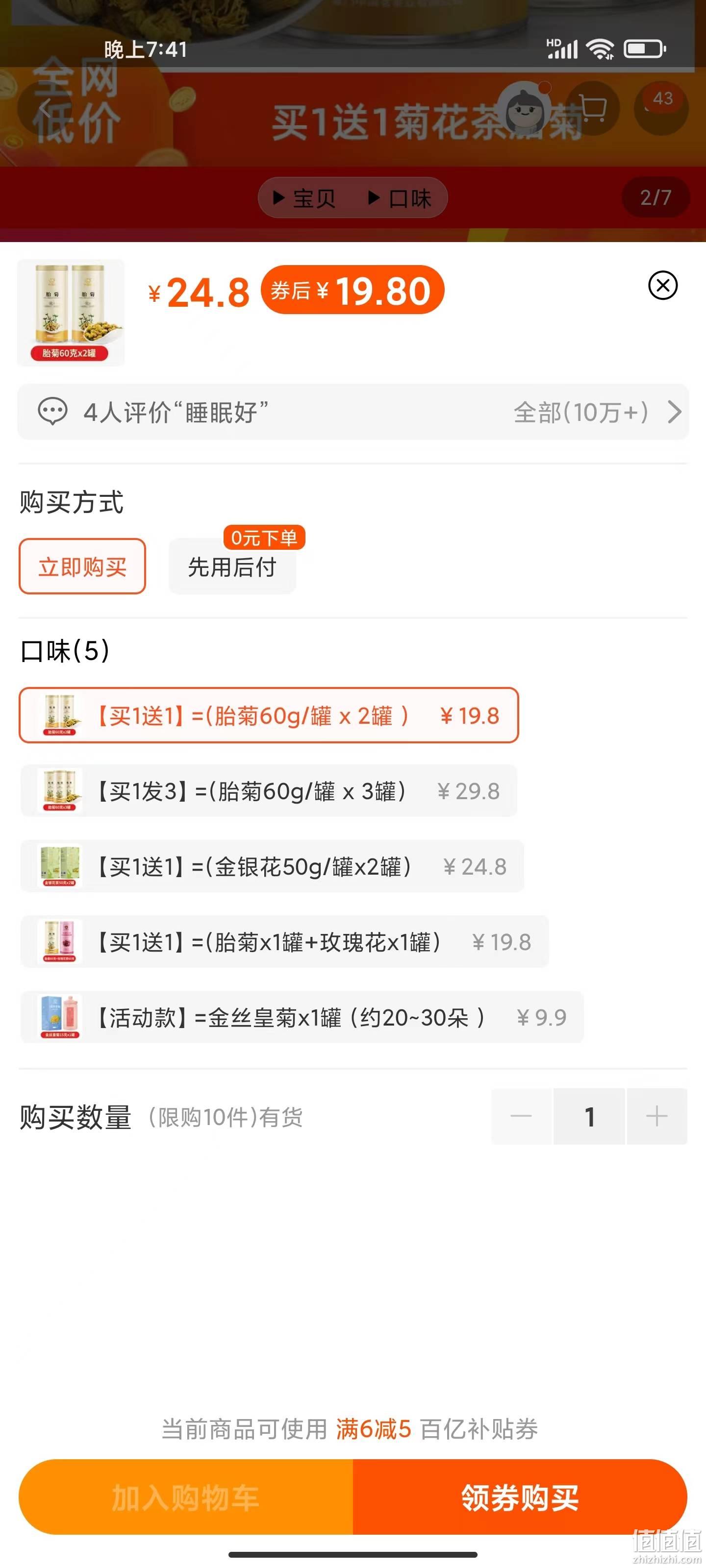Open the customer service avatar icon

point(525,108)
